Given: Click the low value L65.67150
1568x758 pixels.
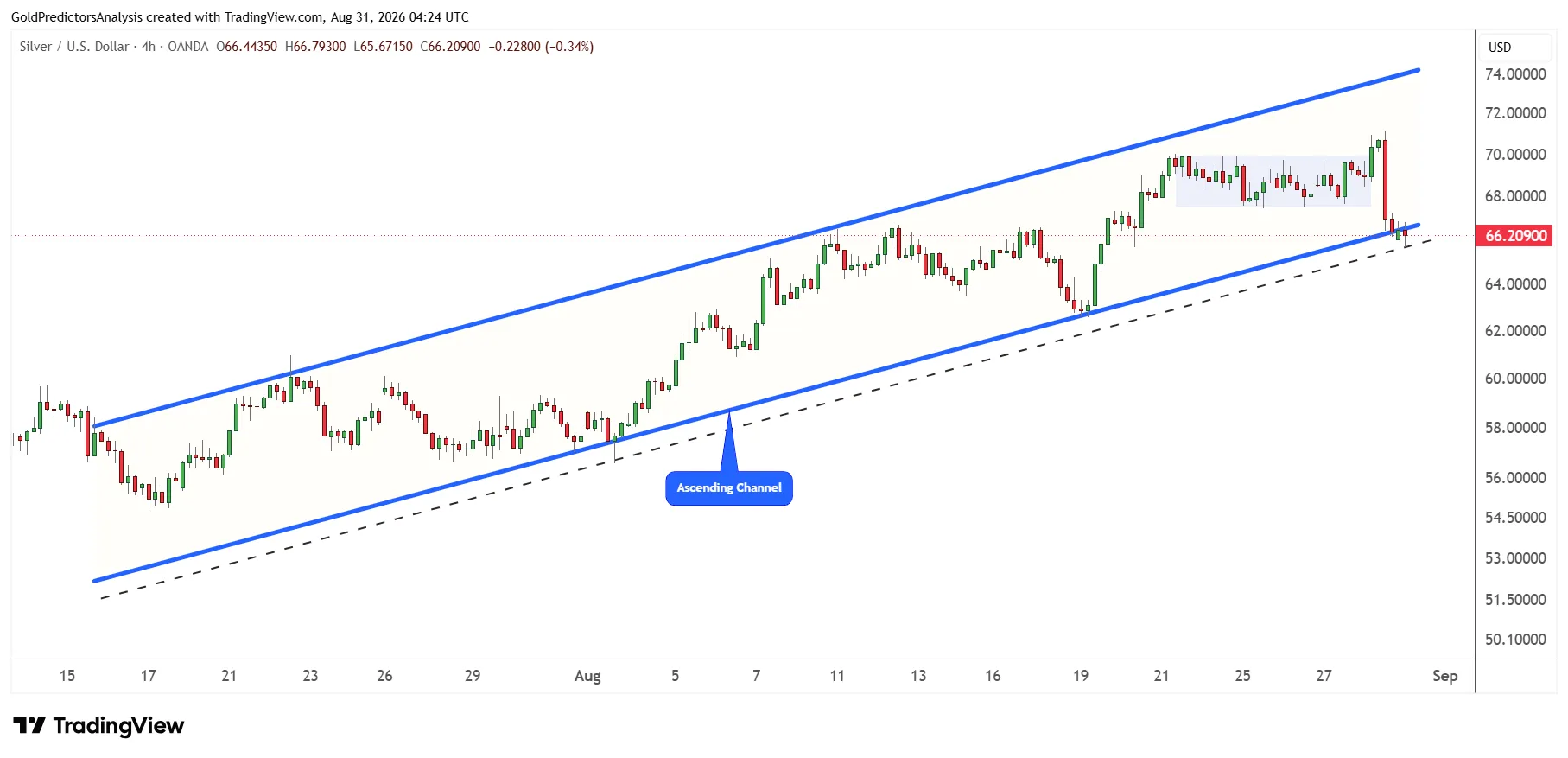Looking at the screenshot, I should (383, 47).
